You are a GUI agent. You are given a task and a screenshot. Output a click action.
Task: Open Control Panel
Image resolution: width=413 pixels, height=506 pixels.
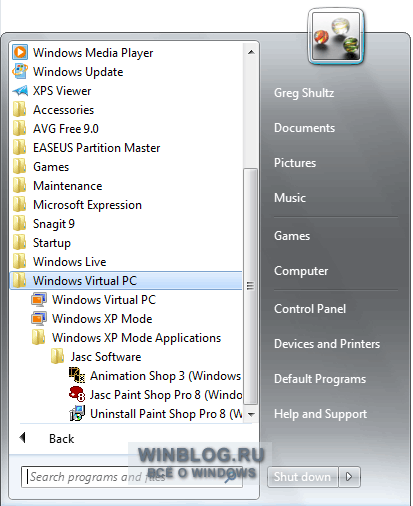(310, 309)
